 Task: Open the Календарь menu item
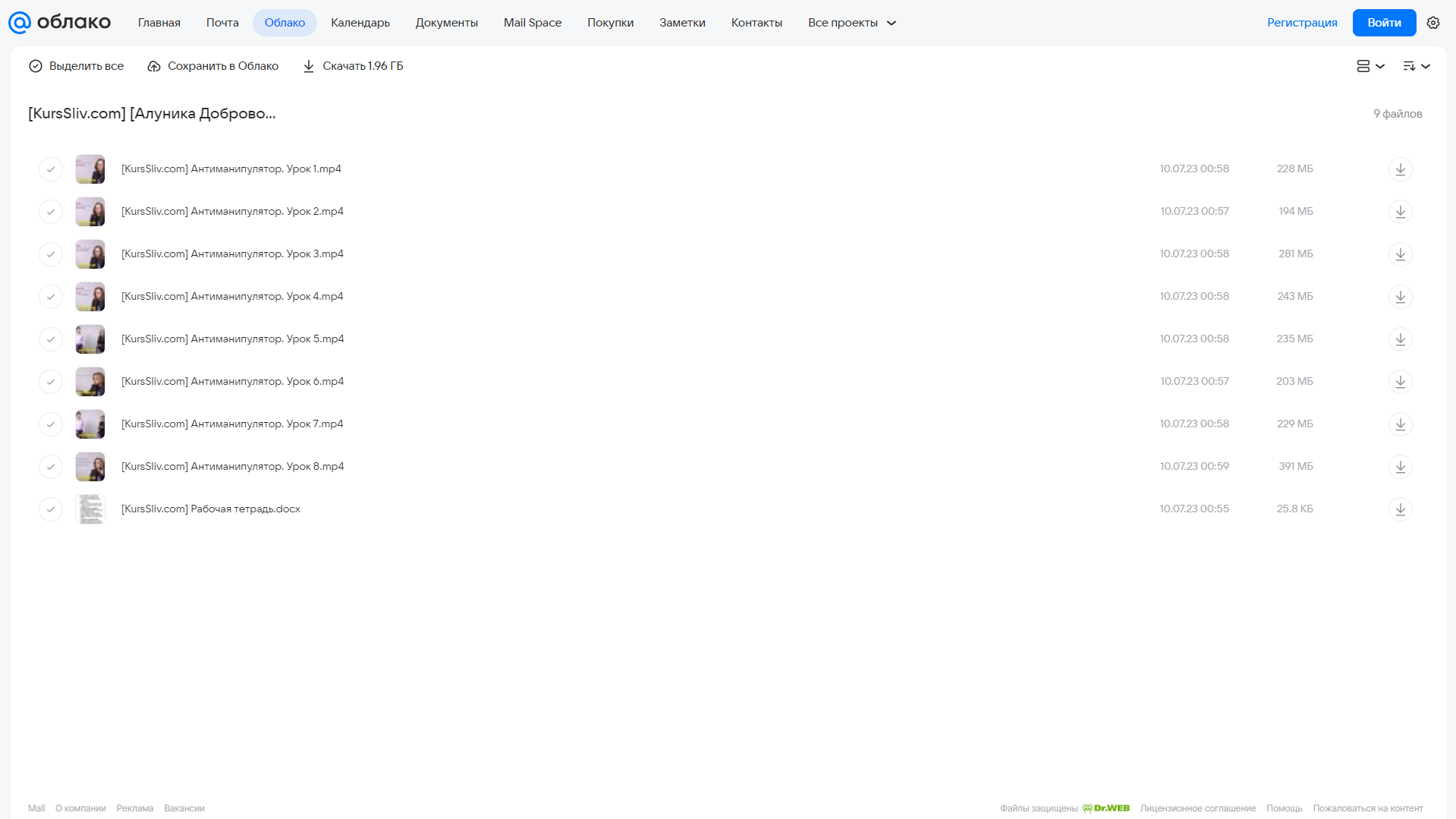[360, 23]
